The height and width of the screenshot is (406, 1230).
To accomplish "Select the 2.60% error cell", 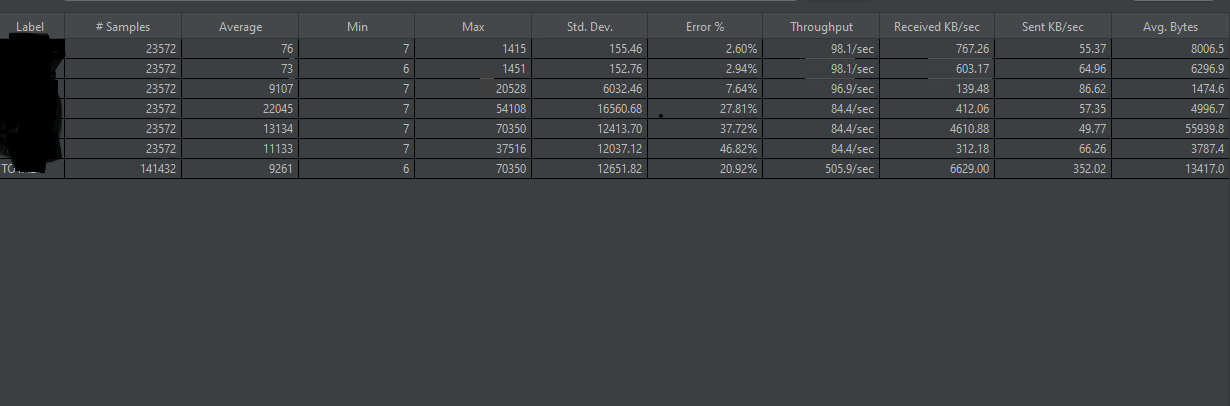I will click(x=705, y=48).
